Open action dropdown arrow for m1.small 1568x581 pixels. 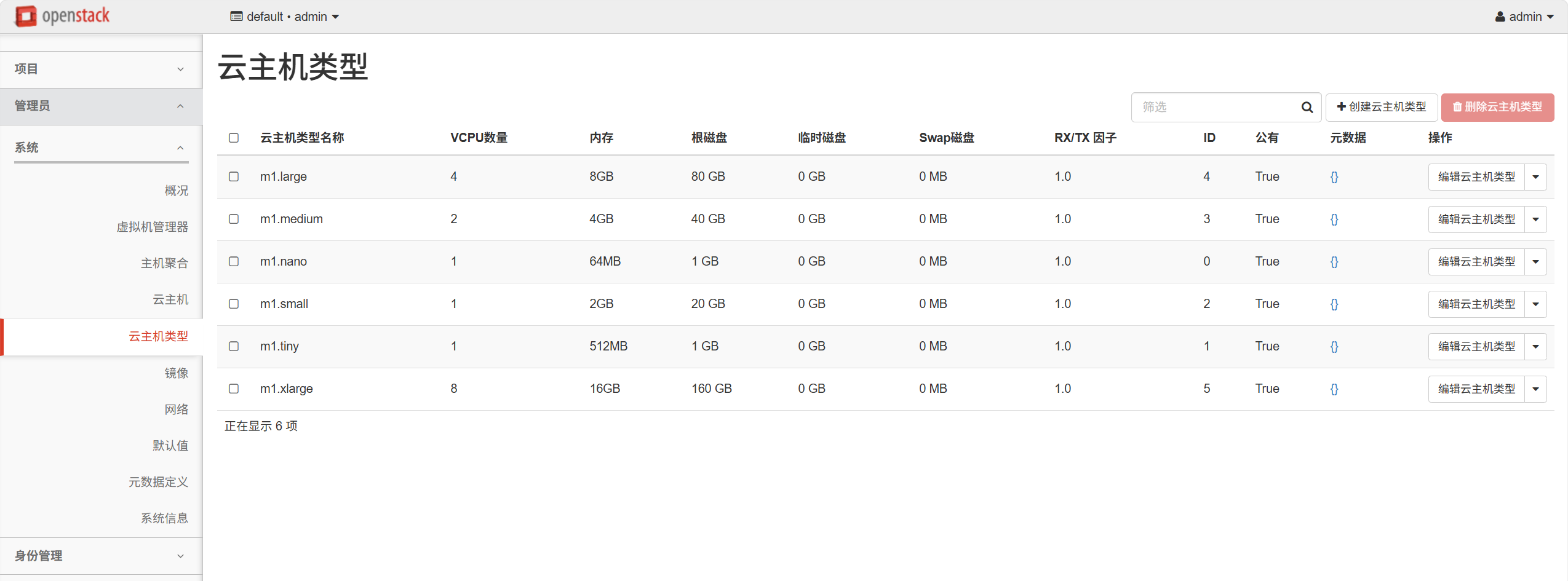coord(1535,304)
